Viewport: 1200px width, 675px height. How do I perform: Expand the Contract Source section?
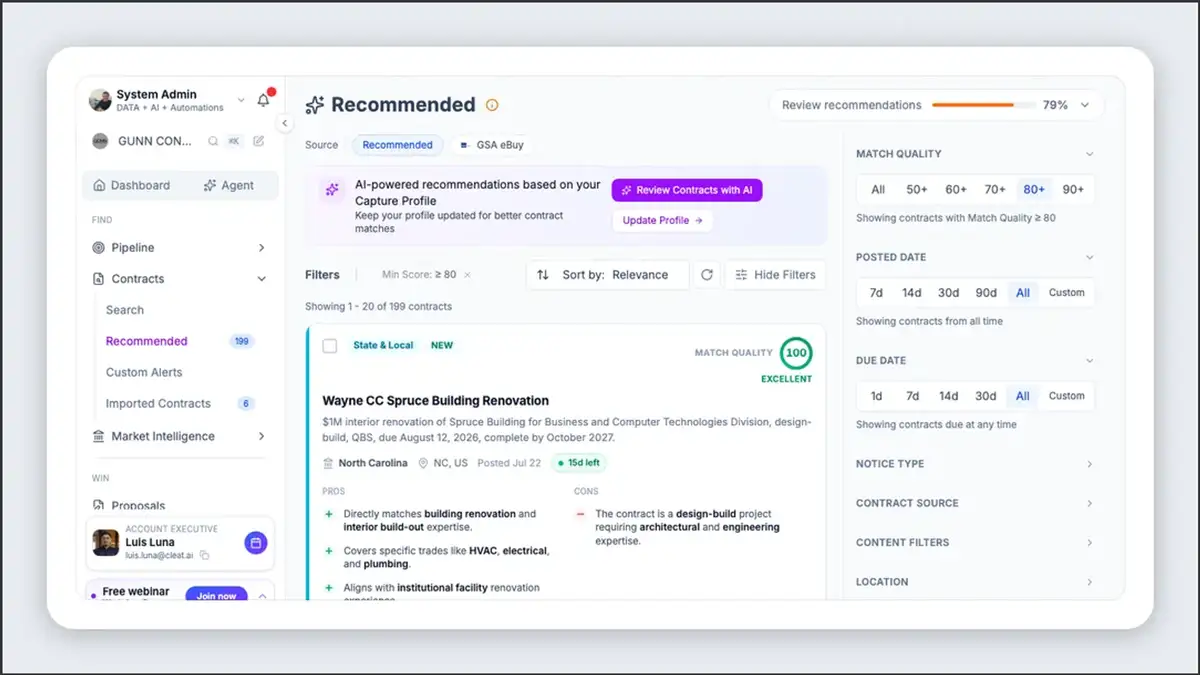click(1089, 503)
